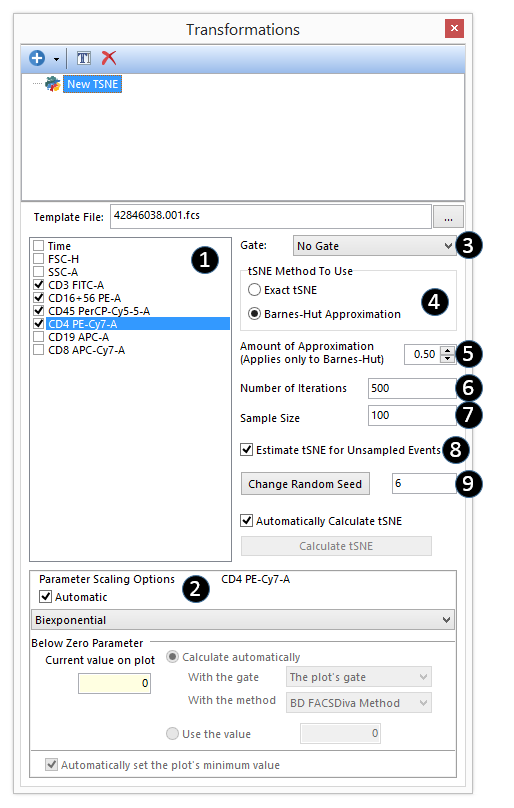Click the red X delete transformation icon
The height and width of the screenshot is (808, 514).
click(x=109, y=58)
